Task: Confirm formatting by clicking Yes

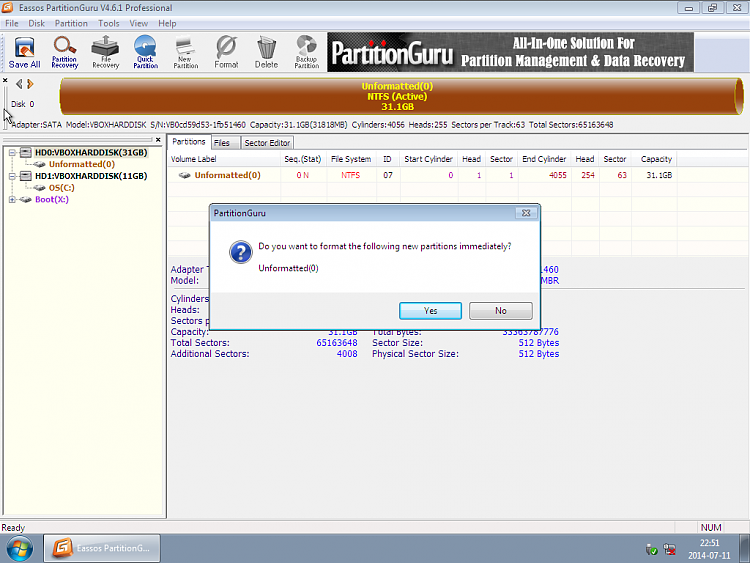Action: (x=430, y=311)
